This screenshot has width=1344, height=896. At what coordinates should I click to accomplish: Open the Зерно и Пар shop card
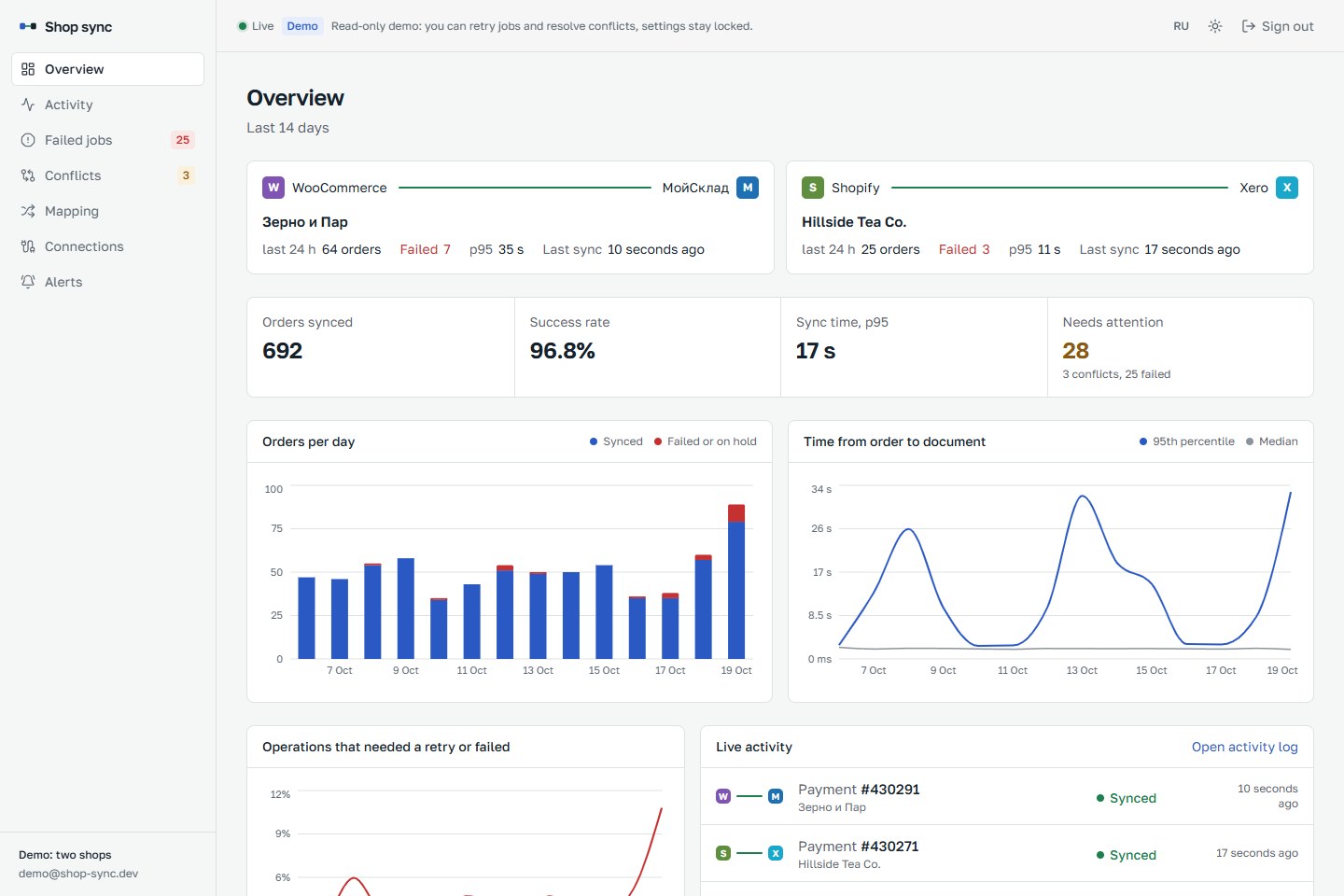click(511, 217)
